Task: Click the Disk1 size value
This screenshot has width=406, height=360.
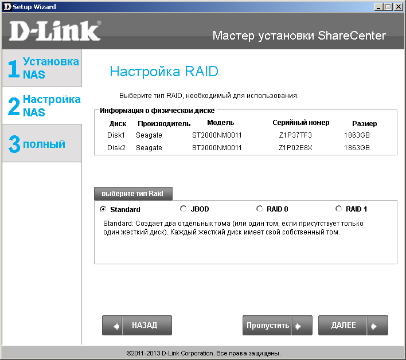Action: tap(357, 135)
